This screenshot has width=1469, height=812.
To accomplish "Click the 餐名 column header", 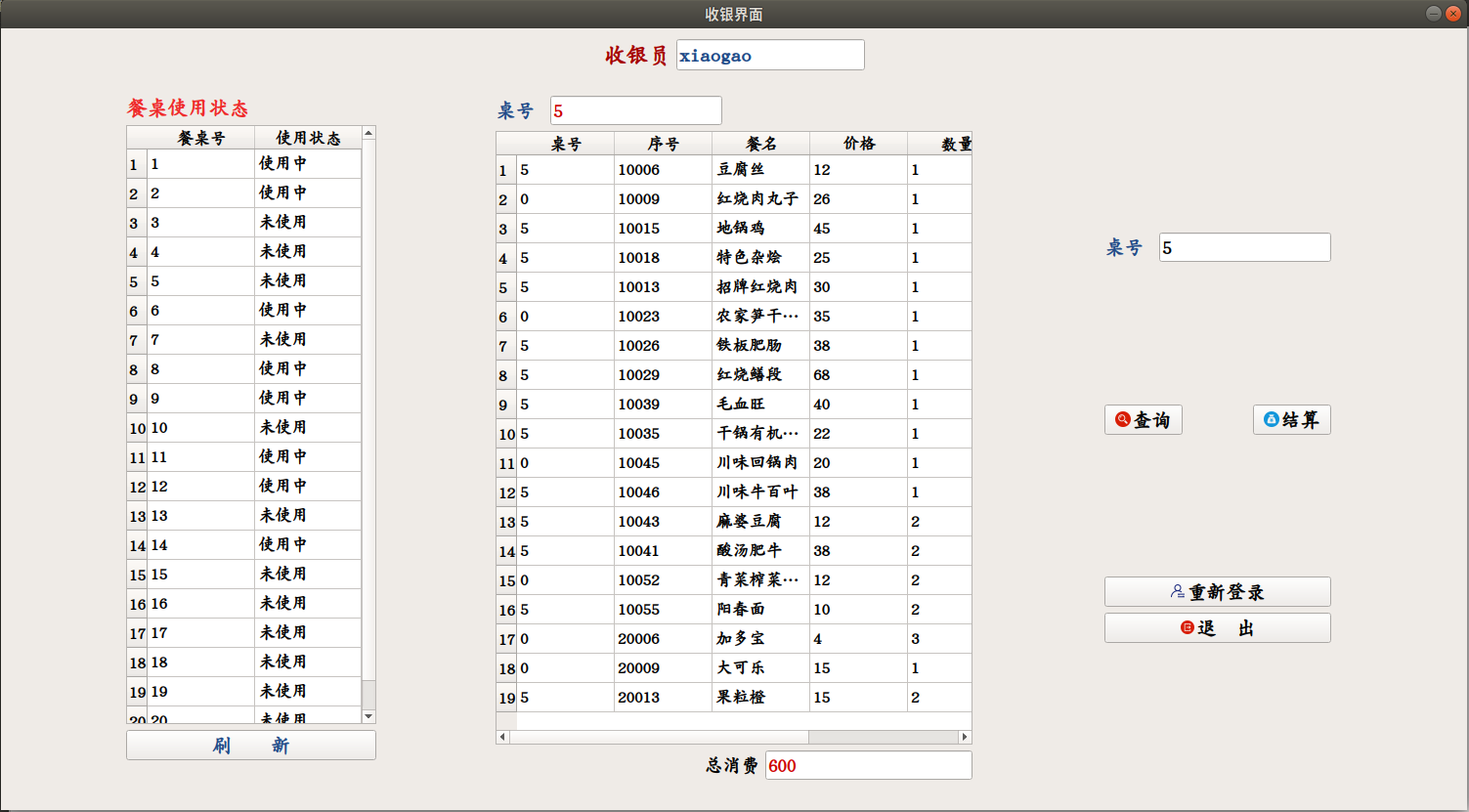I will click(761, 144).
